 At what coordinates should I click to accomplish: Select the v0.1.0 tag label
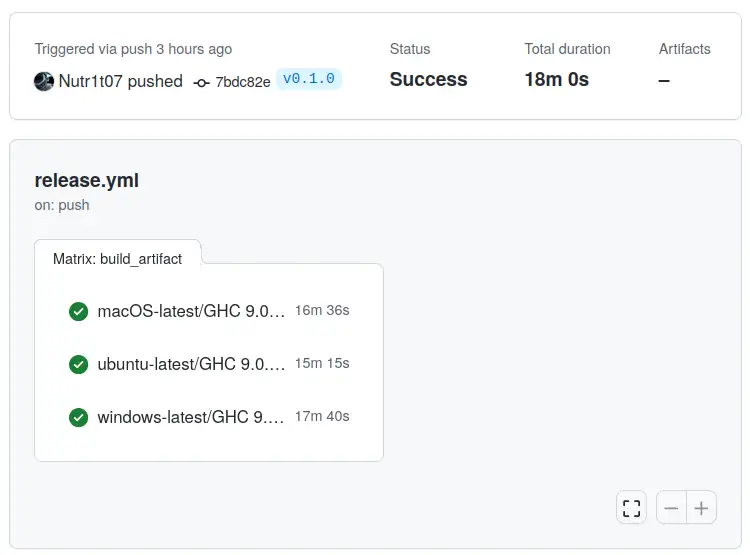pos(309,79)
